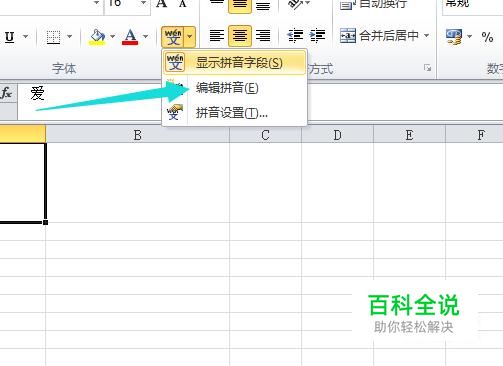Decrease indent
Viewport: 503px width, 366px height.
tap(295, 36)
